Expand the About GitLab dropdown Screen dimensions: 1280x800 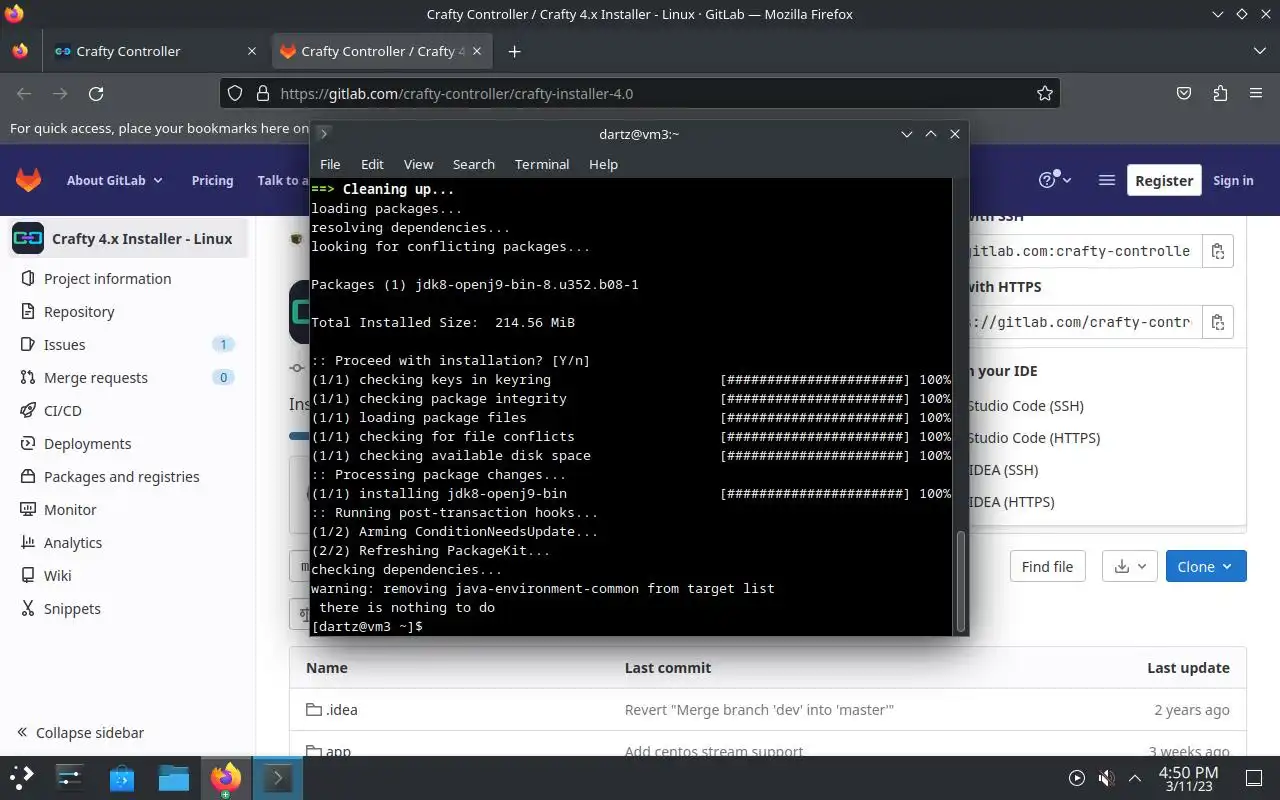pos(114,180)
